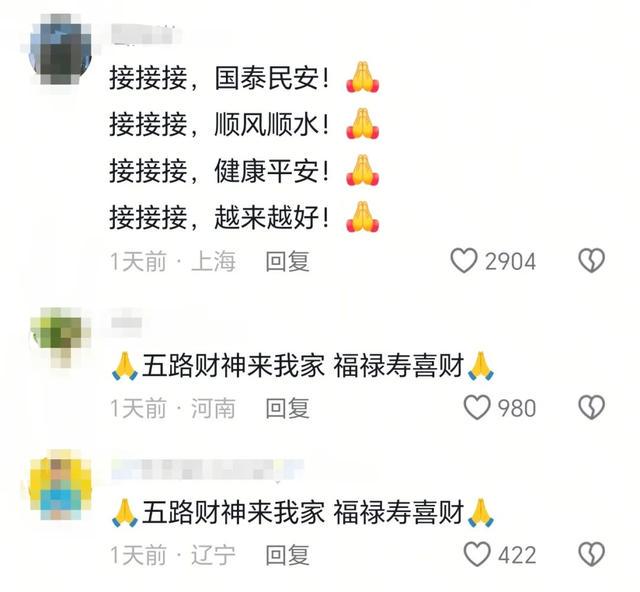Reply (回复) to the Shanghai comment
640x592 pixels.
tap(288, 261)
